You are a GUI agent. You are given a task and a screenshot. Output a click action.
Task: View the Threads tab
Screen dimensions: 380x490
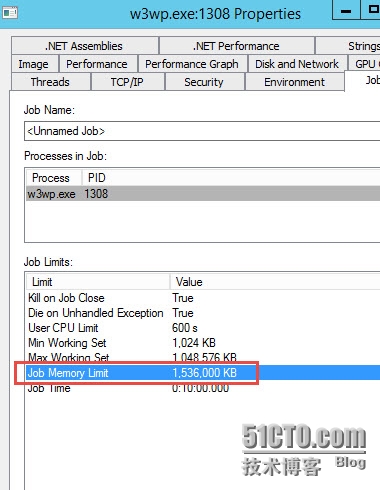tap(50, 82)
